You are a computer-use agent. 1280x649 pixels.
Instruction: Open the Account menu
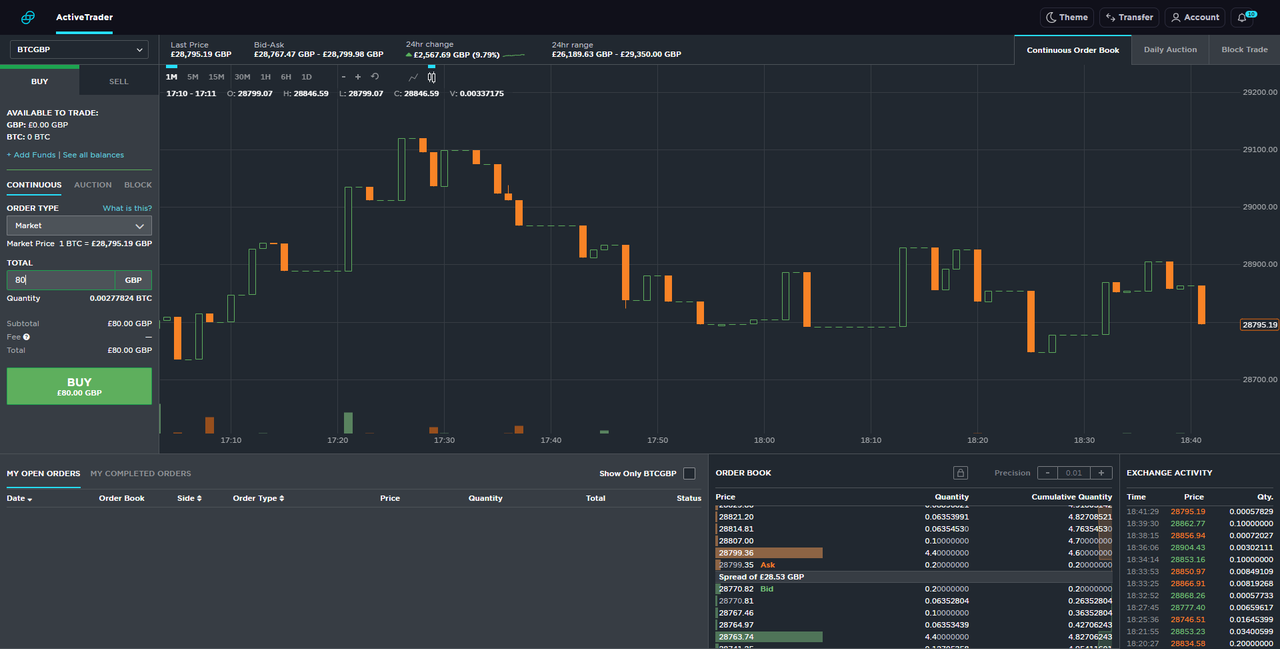1195,17
